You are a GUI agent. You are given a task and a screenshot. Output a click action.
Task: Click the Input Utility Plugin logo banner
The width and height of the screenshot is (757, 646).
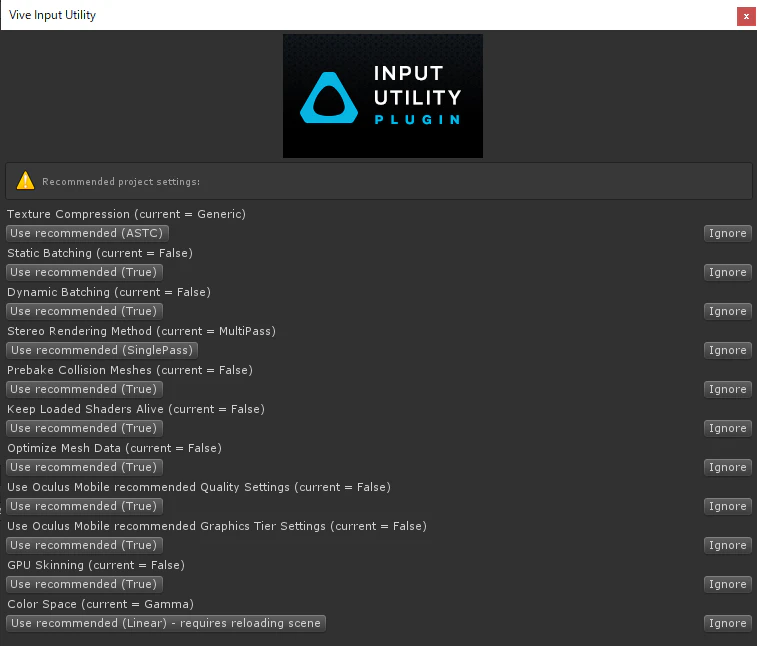tap(383, 96)
